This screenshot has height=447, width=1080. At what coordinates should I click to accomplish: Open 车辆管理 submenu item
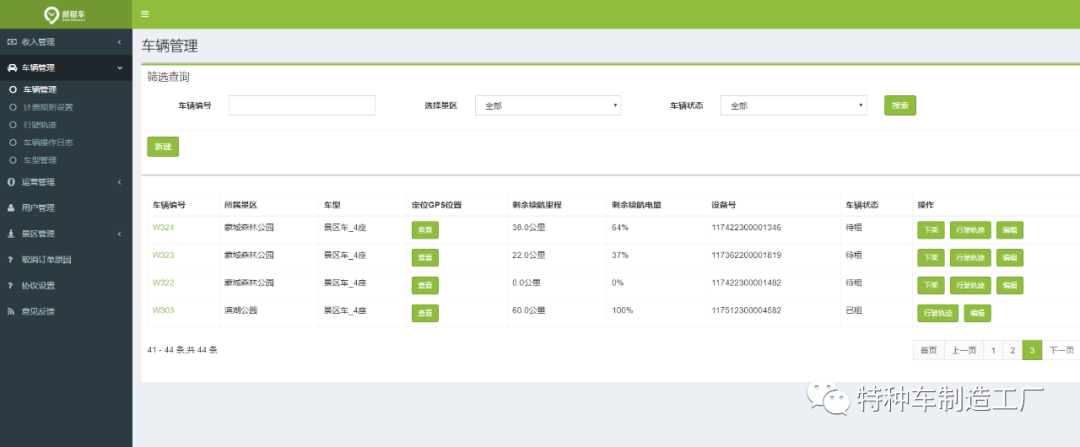[40, 90]
